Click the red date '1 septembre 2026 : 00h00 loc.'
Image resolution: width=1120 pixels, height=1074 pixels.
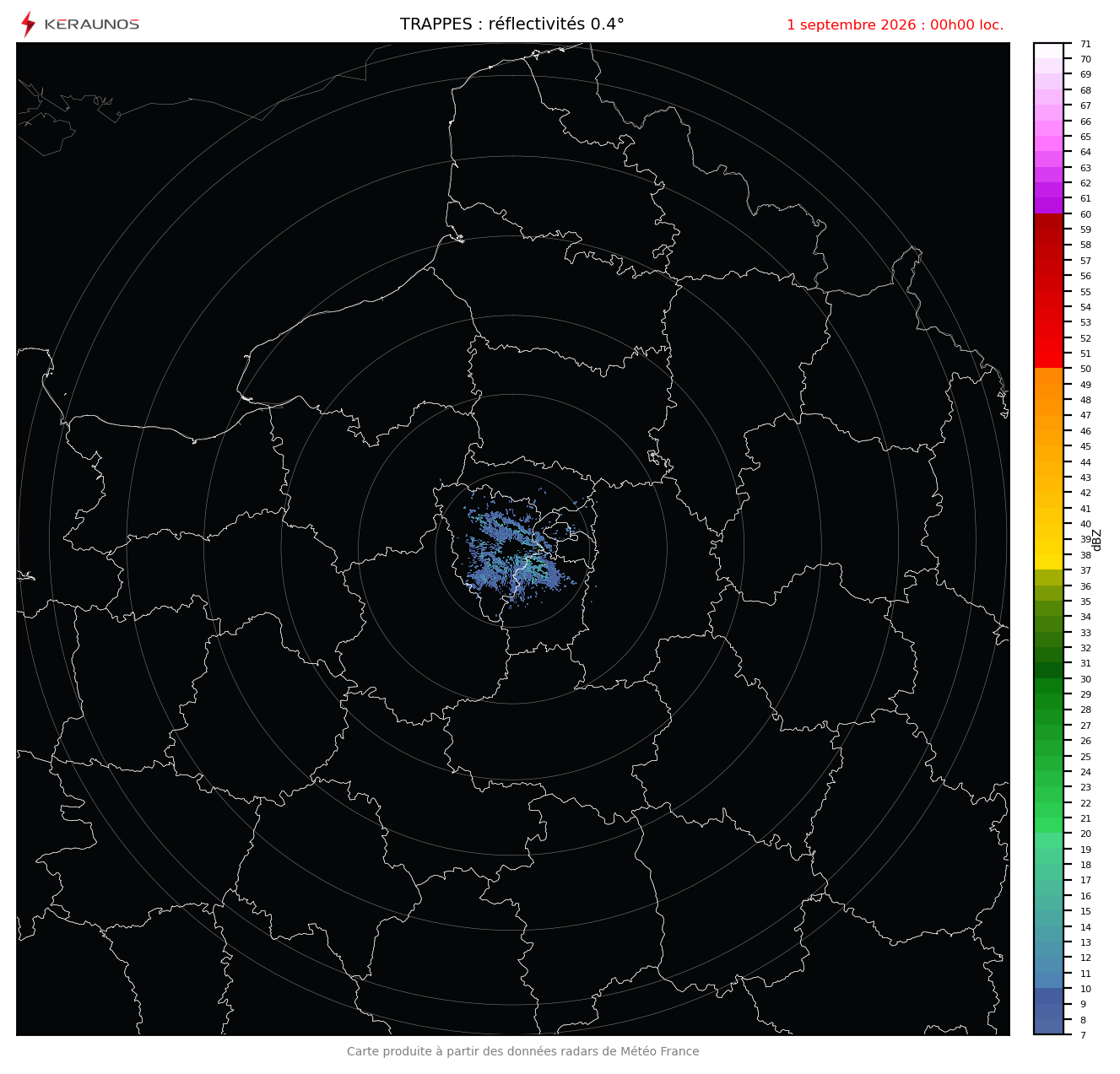point(895,25)
